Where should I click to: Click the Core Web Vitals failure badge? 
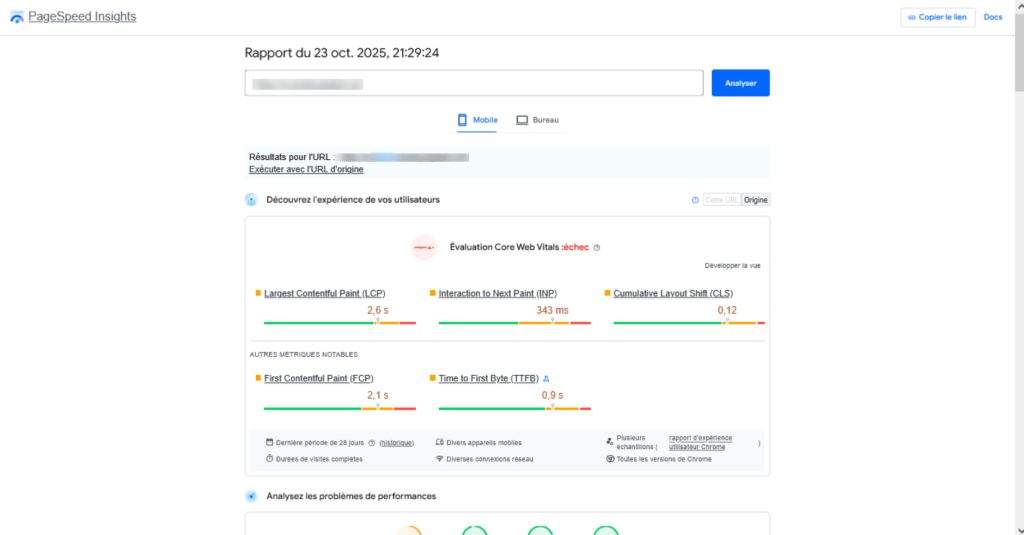pyautogui.click(x=424, y=248)
